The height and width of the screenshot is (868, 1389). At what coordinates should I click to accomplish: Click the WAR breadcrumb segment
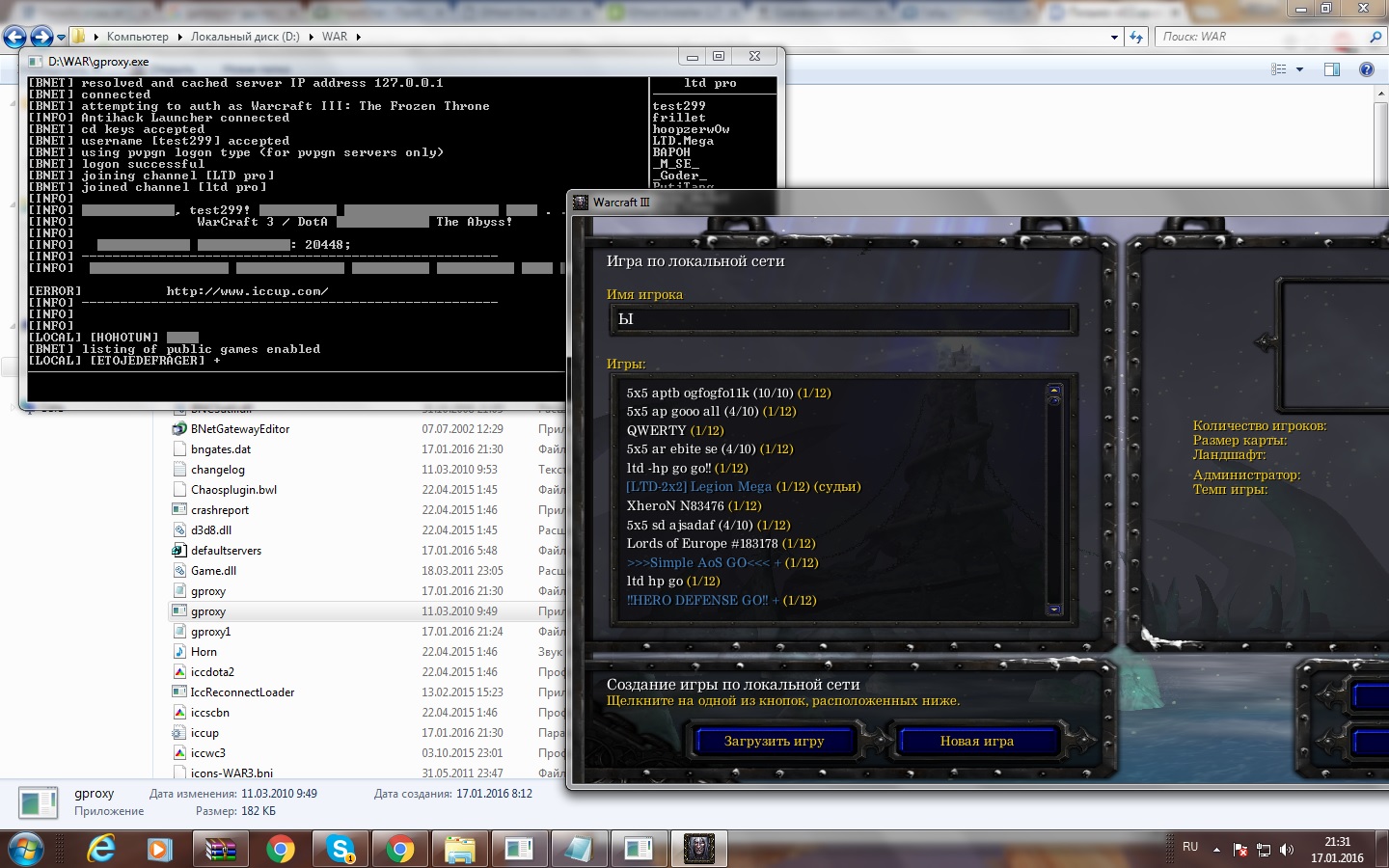[x=335, y=37]
